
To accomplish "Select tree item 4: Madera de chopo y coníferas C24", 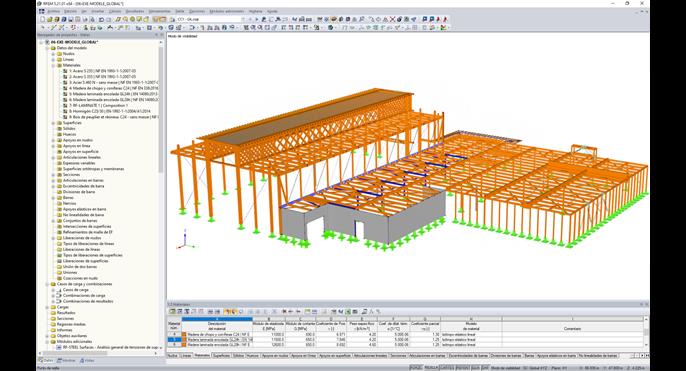I will 113,88.
